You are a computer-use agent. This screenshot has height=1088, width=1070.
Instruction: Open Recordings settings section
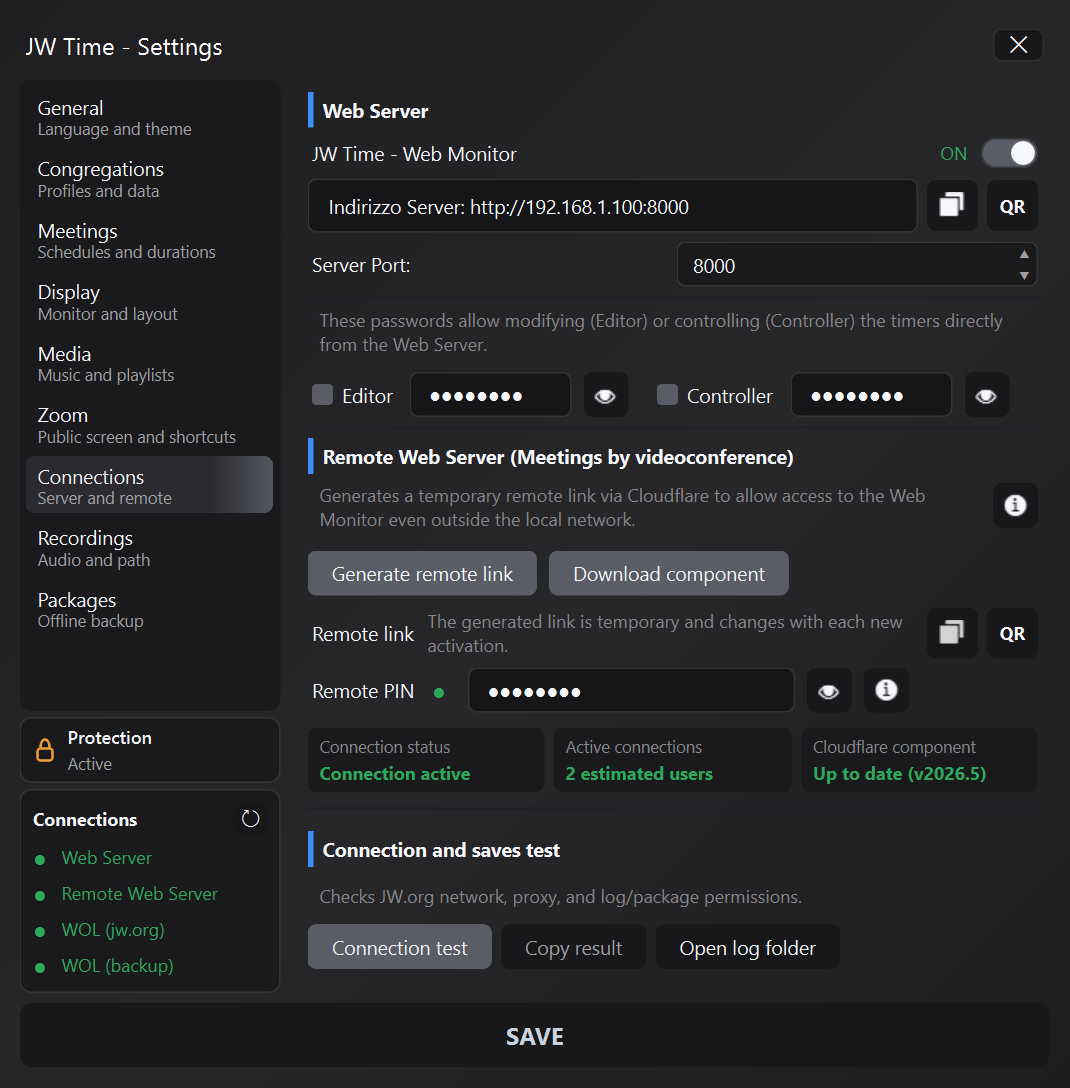pos(149,549)
